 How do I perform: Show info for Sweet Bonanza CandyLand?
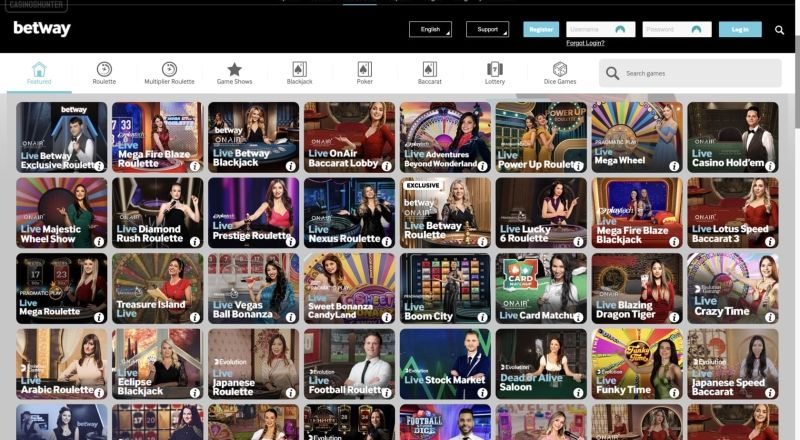pos(387,317)
